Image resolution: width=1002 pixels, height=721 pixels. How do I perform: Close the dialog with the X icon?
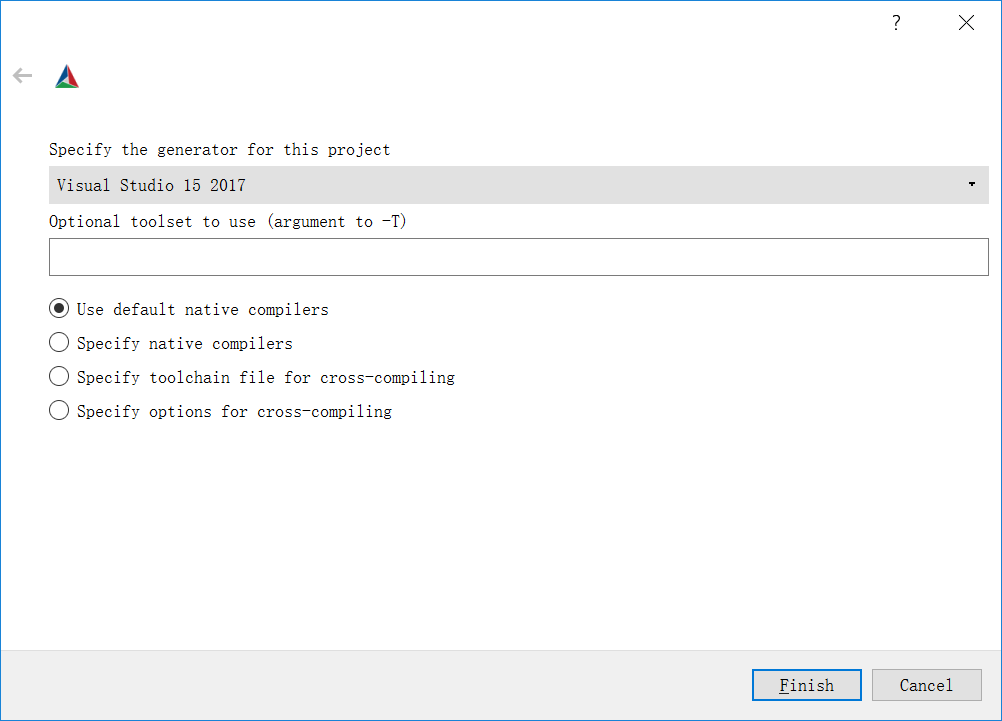tap(966, 23)
